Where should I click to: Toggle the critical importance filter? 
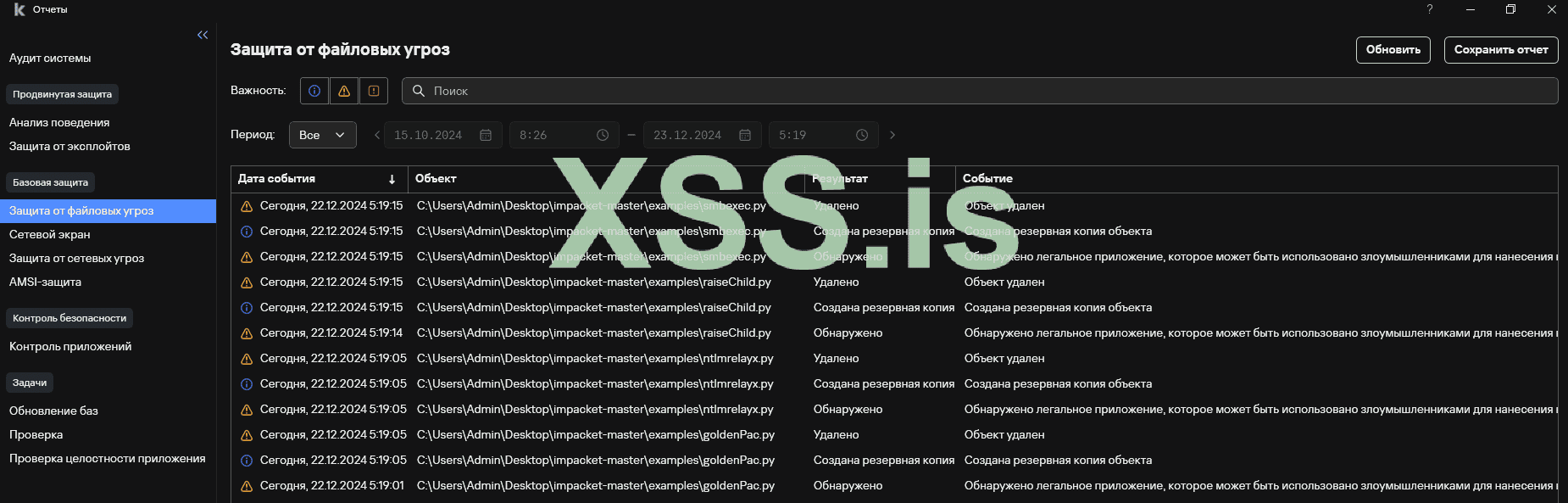pos(374,91)
